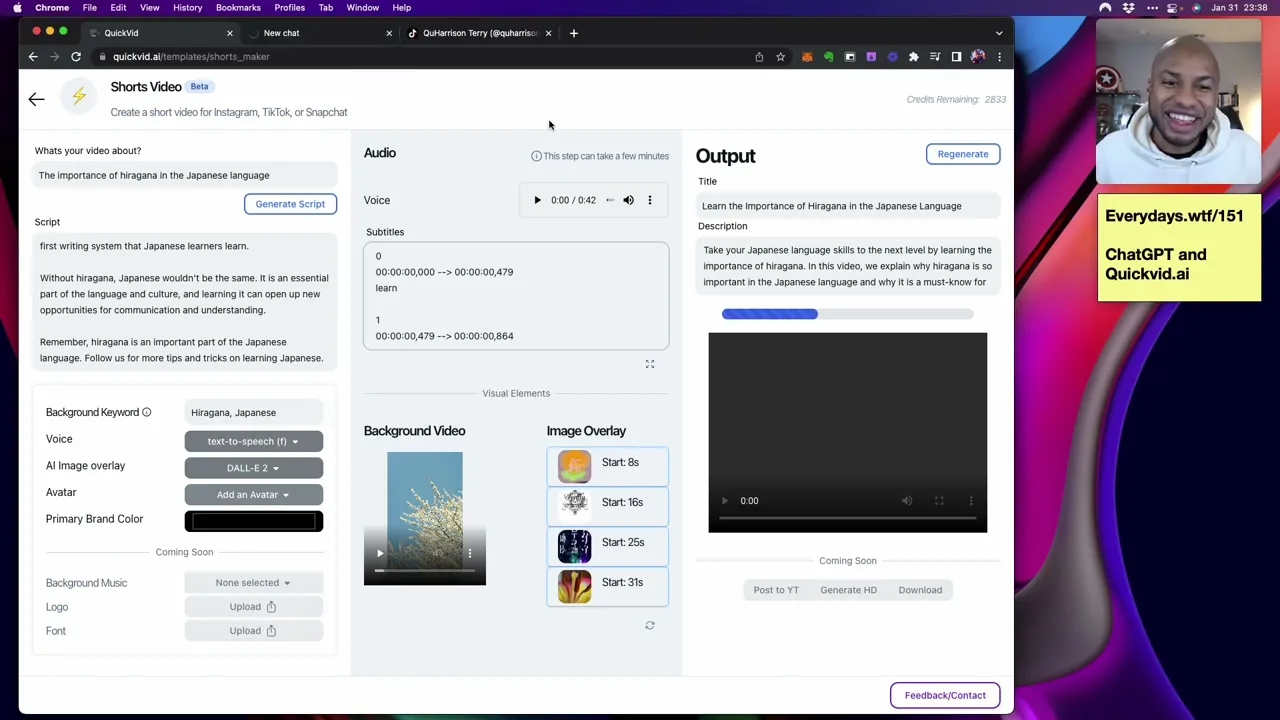Open the voice audio player options menu
The height and width of the screenshot is (720, 1280).
click(x=649, y=200)
